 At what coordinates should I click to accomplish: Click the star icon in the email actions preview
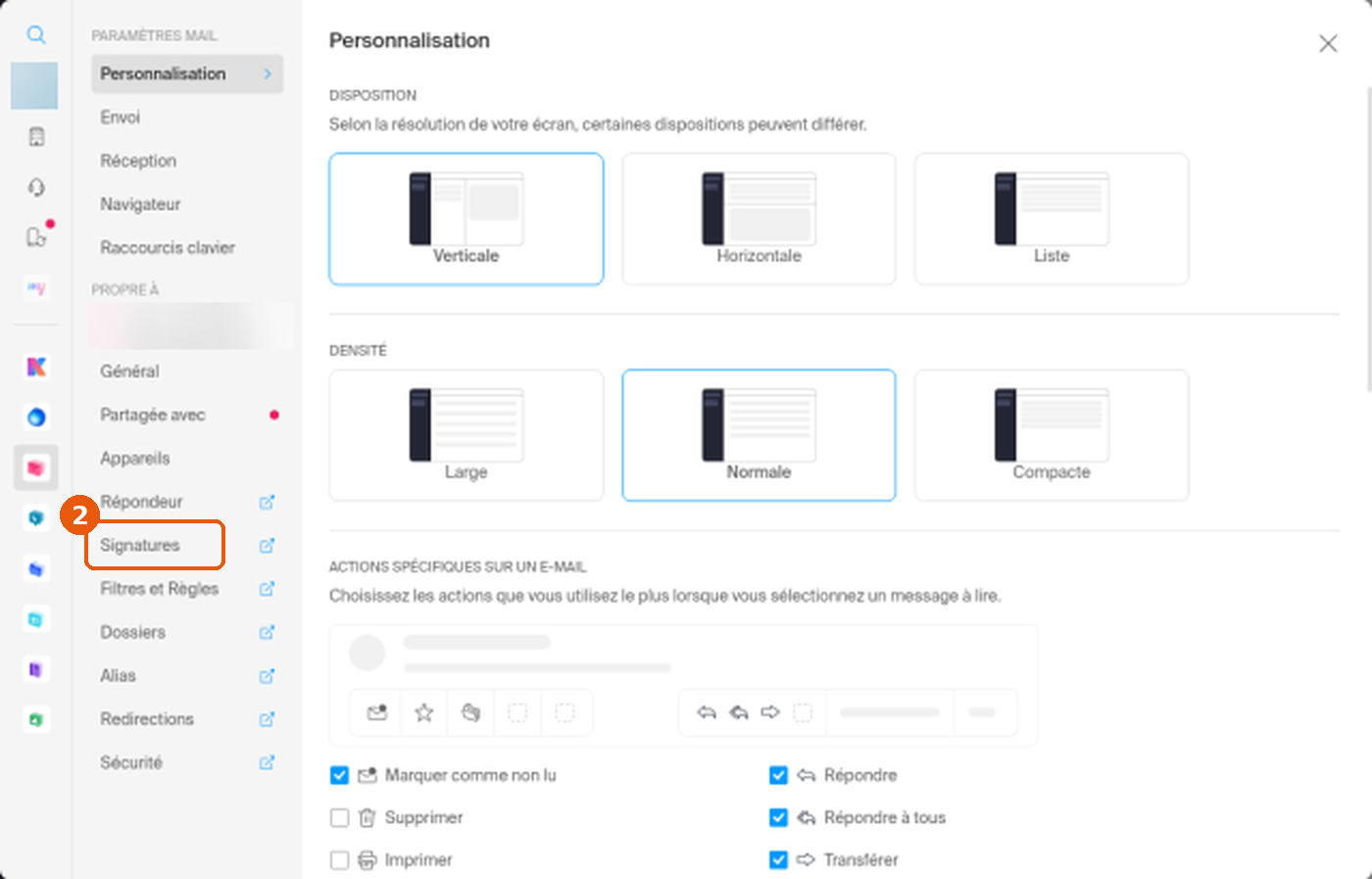[423, 712]
